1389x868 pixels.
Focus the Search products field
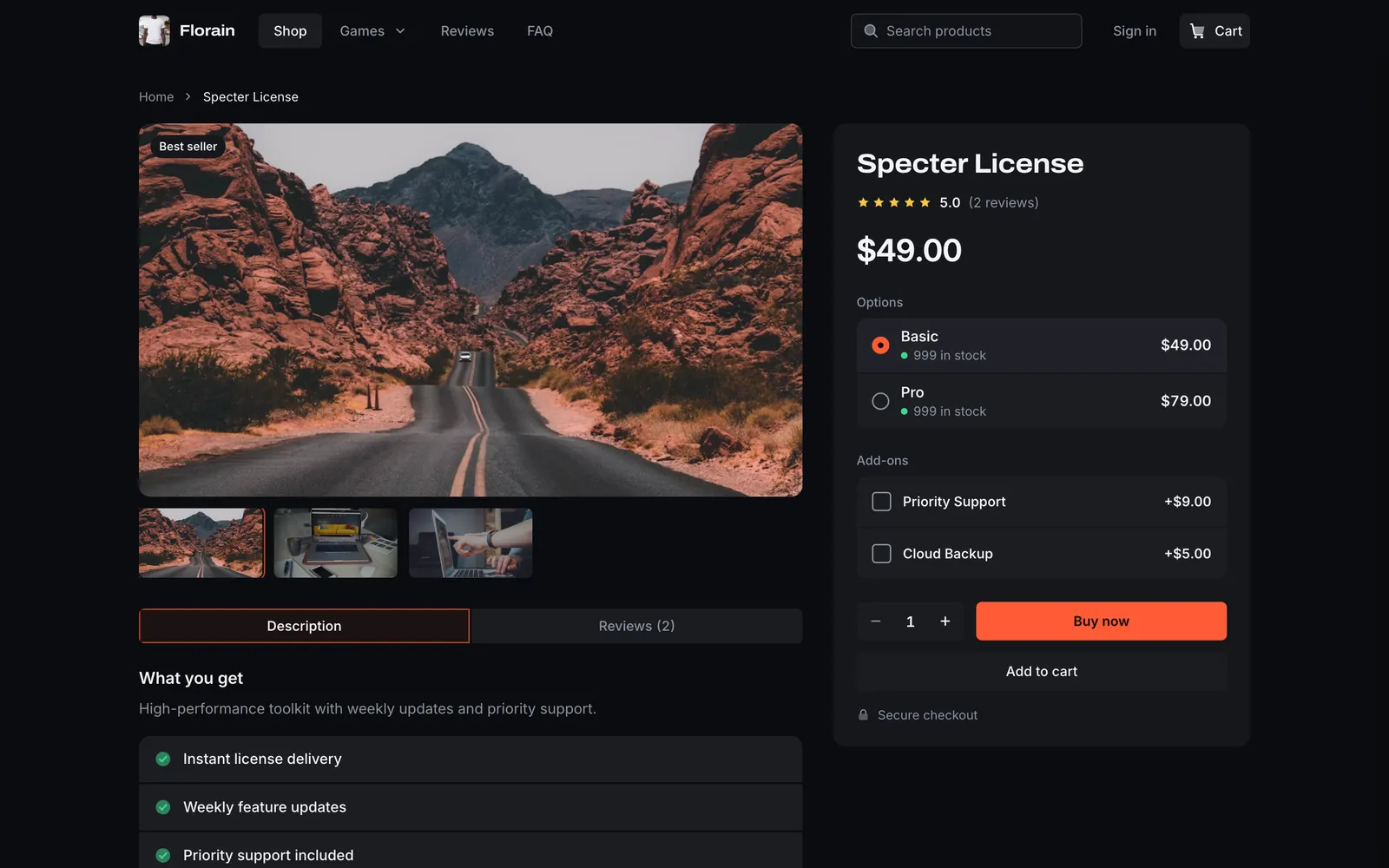[966, 31]
